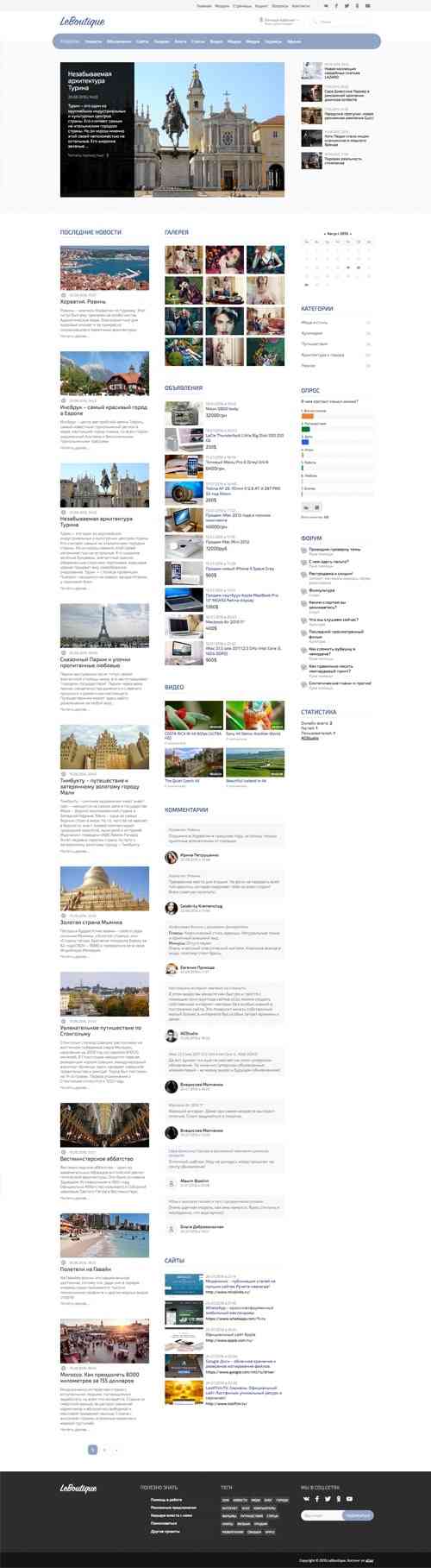Open the user profile dropdown in the header
The width and height of the screenshot is (431, 1568).
pyautogui.click(x=279, y=21)
